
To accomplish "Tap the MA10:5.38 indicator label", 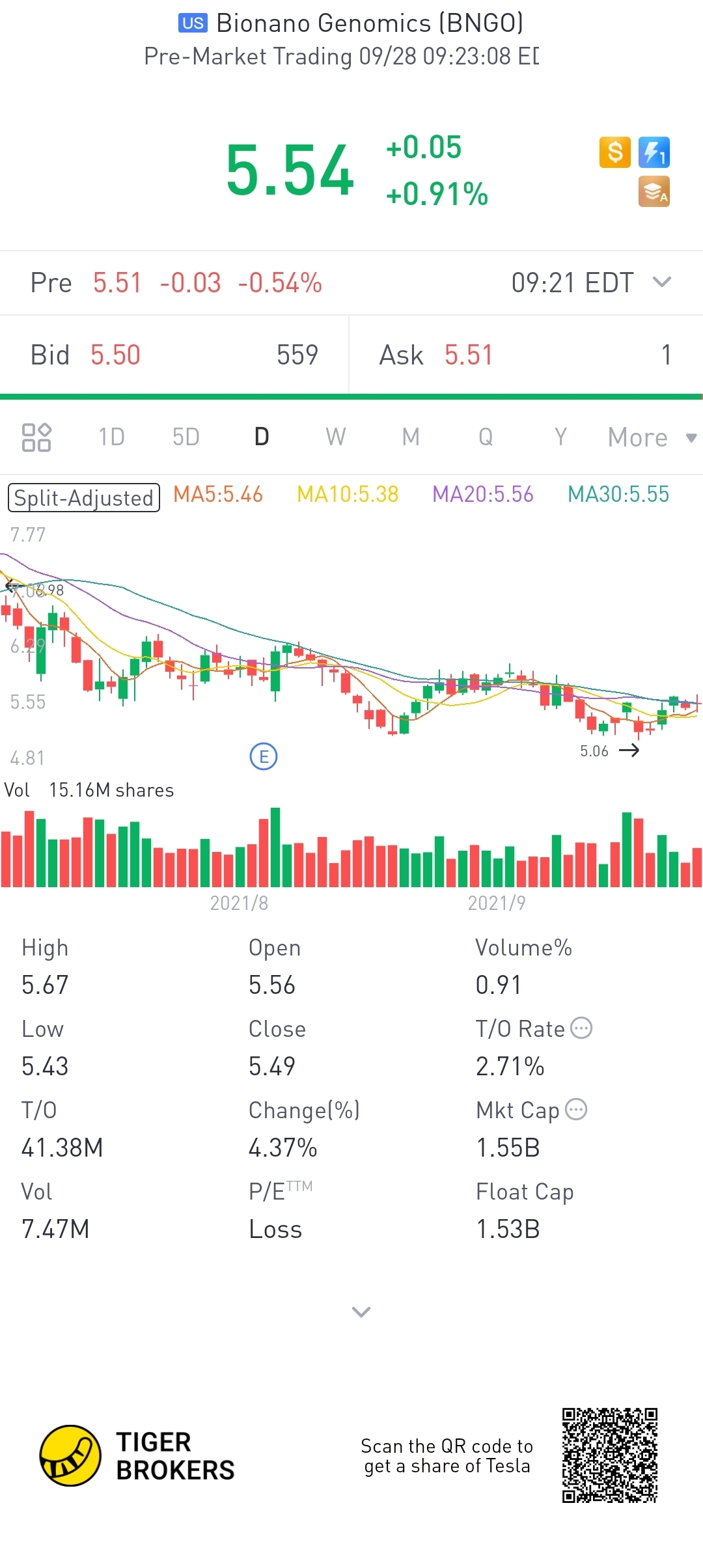I will click(348, 495).
